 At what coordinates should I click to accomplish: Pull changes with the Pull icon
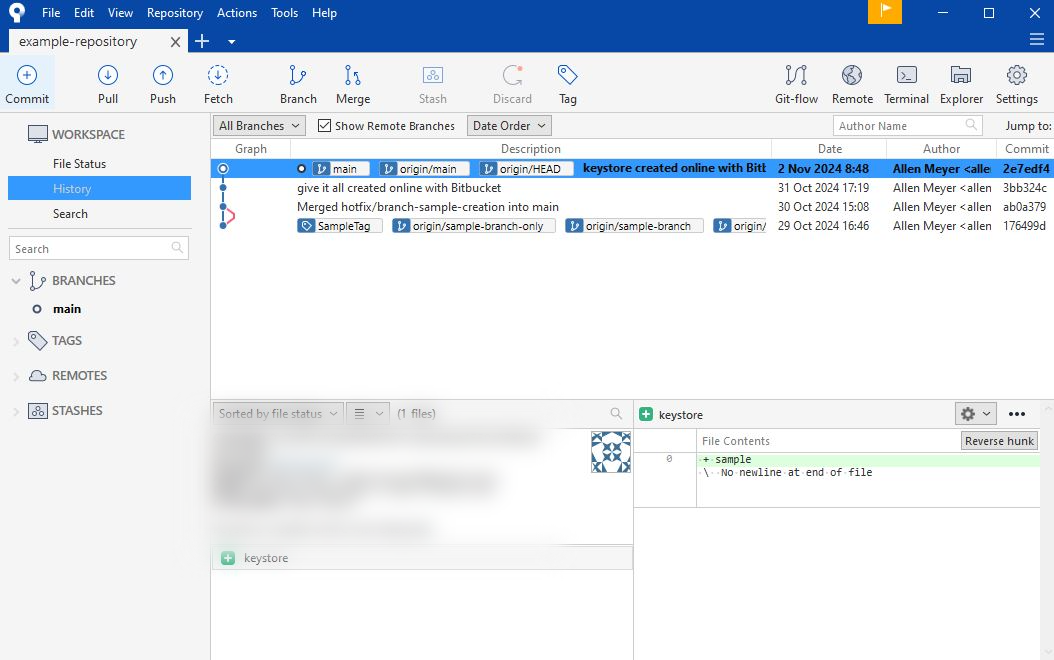tap(108, 76)
